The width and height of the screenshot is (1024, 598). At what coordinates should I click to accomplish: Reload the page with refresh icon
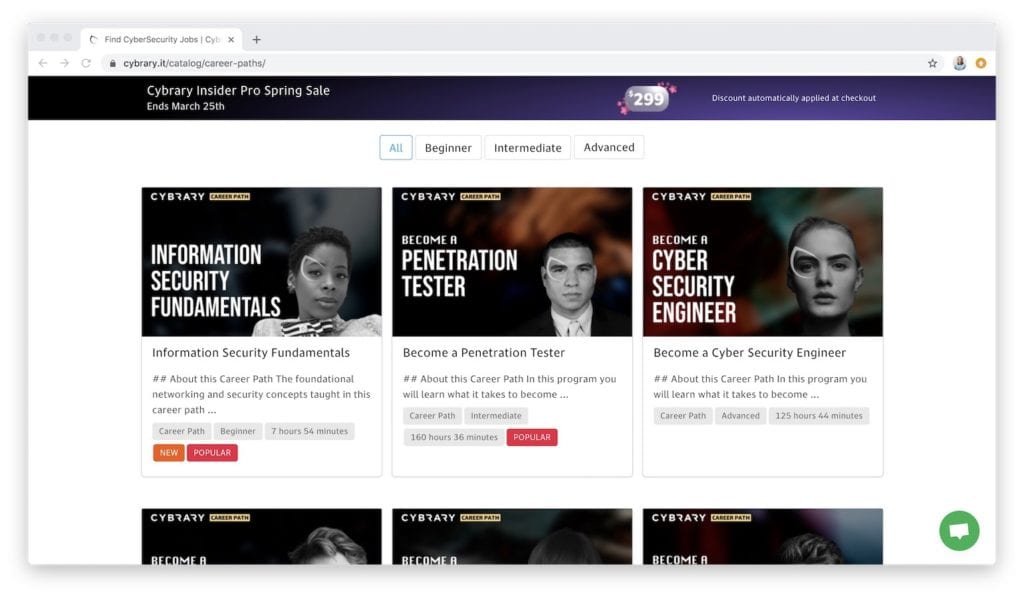tap(86, 63)
